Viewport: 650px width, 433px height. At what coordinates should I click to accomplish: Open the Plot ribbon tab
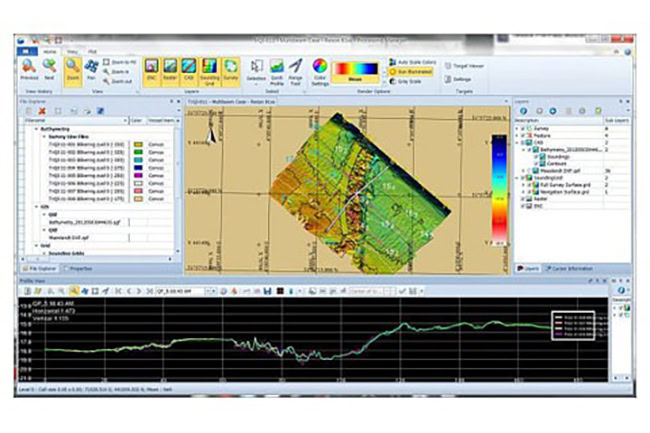(92, 52)
